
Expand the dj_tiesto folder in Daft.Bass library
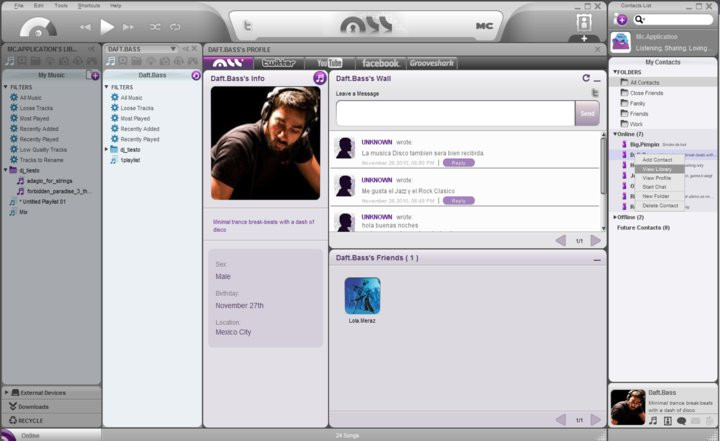pyautogui.click(x=107, y=149)
